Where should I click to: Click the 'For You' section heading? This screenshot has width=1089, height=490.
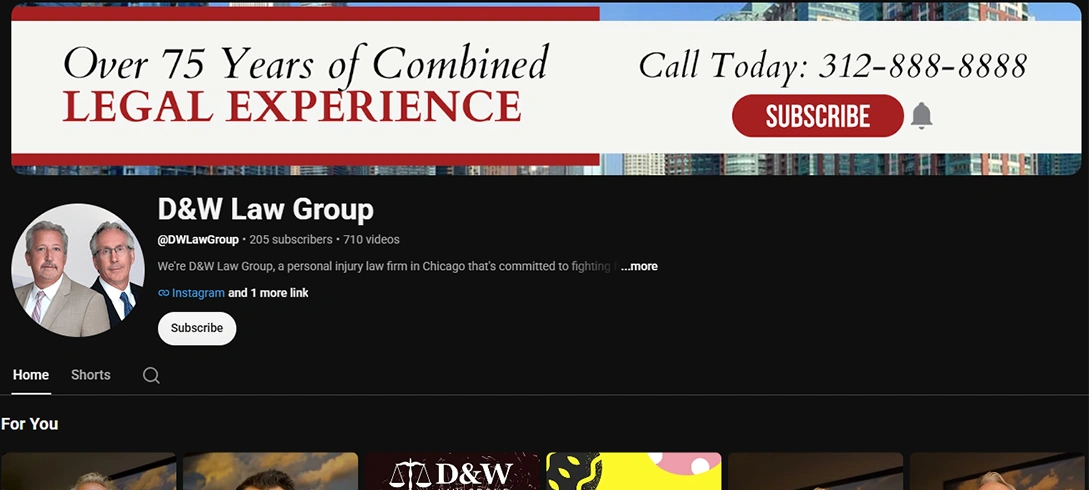point(30,424)
